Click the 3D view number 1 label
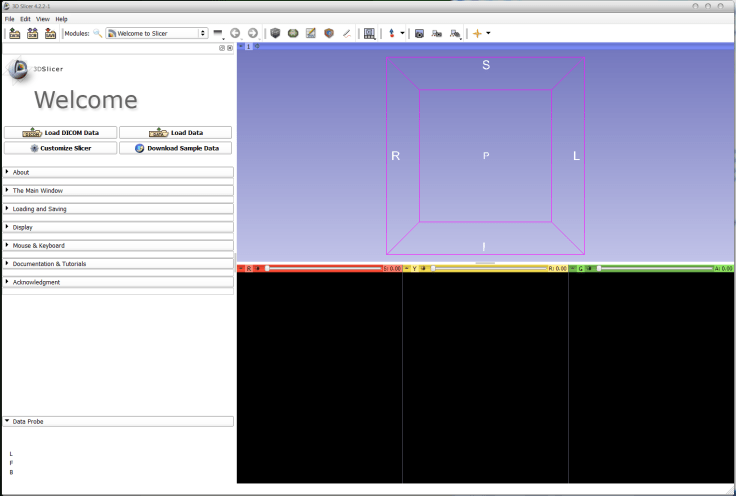736x496 pixels. coord(248,46)
